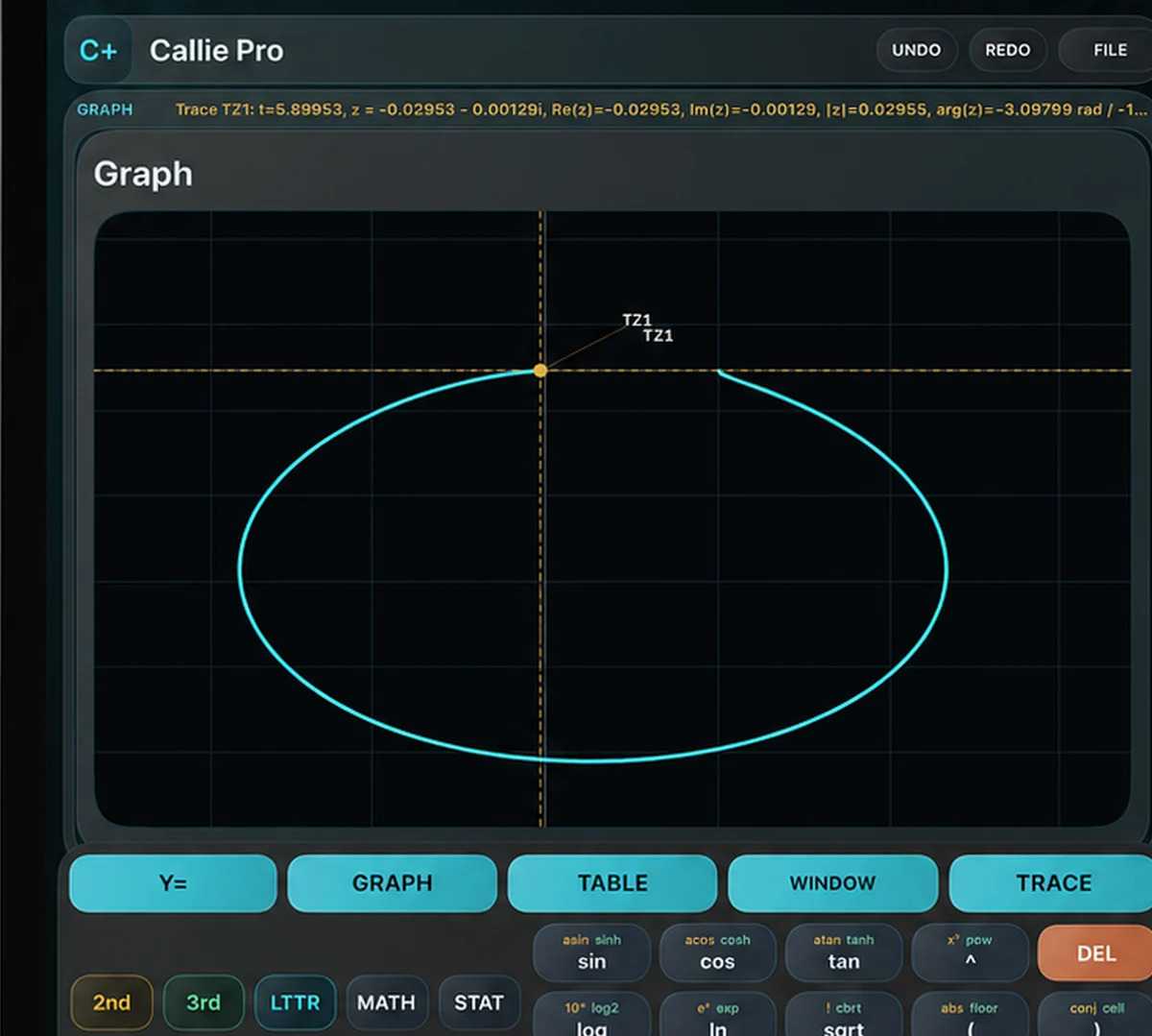Open the MATH menu key
This screenshot has height=1036, width=1152.
tap(386, 1003)
